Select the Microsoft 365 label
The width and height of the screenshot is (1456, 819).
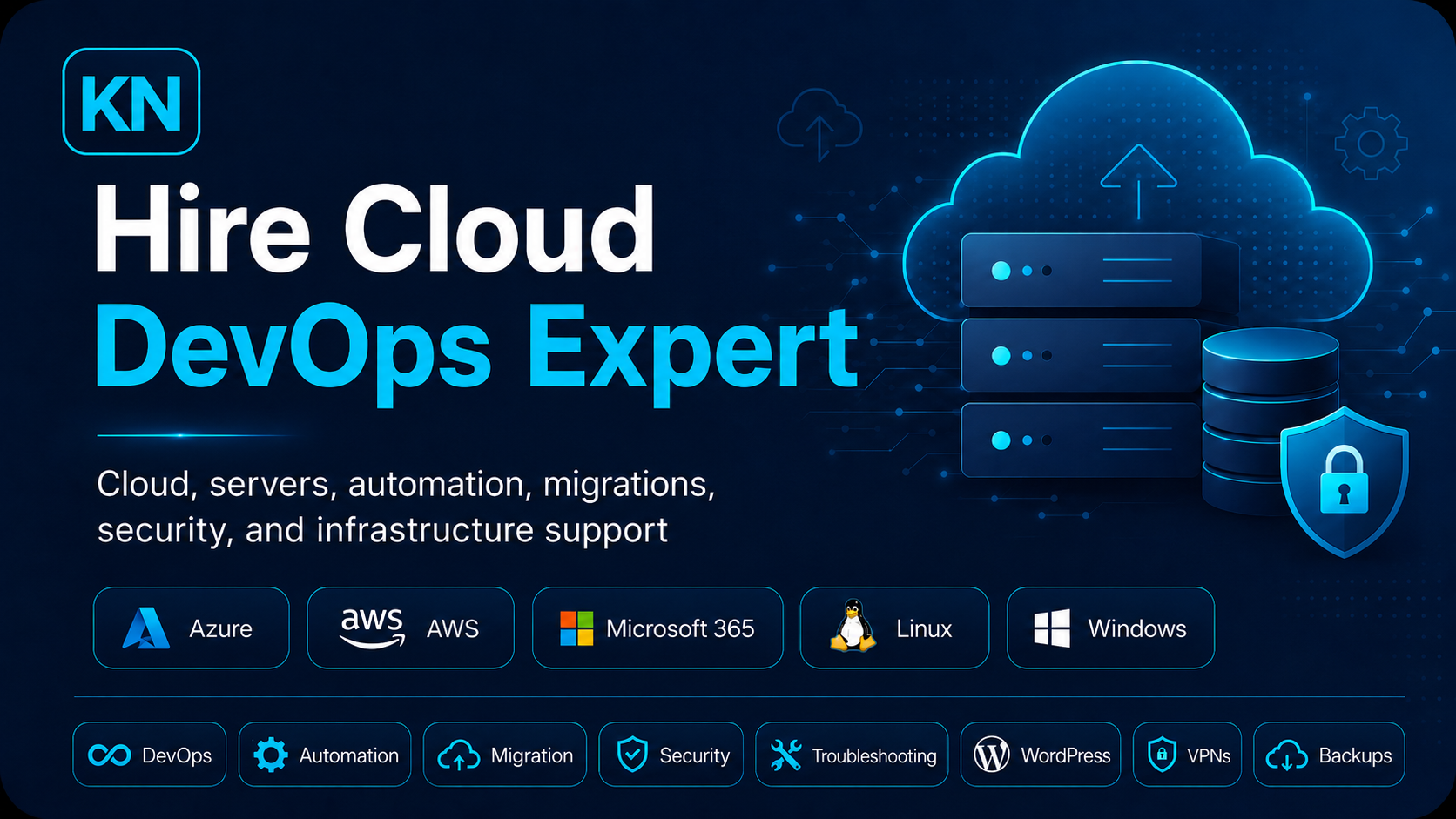click(680, 628)
